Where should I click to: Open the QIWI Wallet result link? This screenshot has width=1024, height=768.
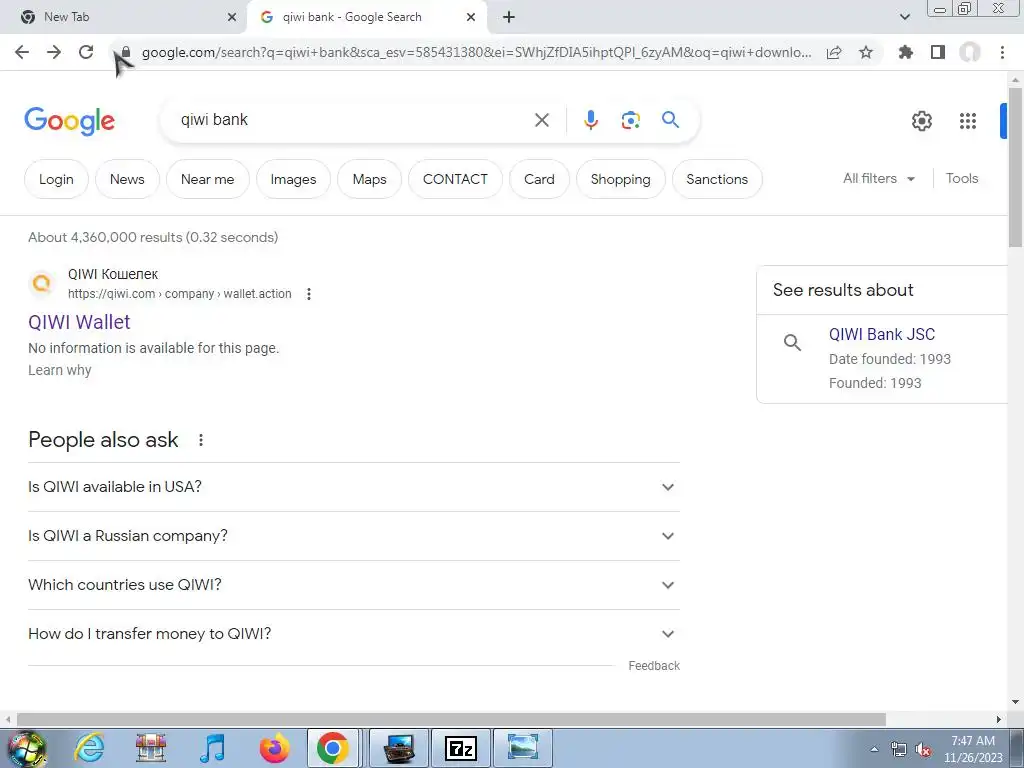[79, 322]
